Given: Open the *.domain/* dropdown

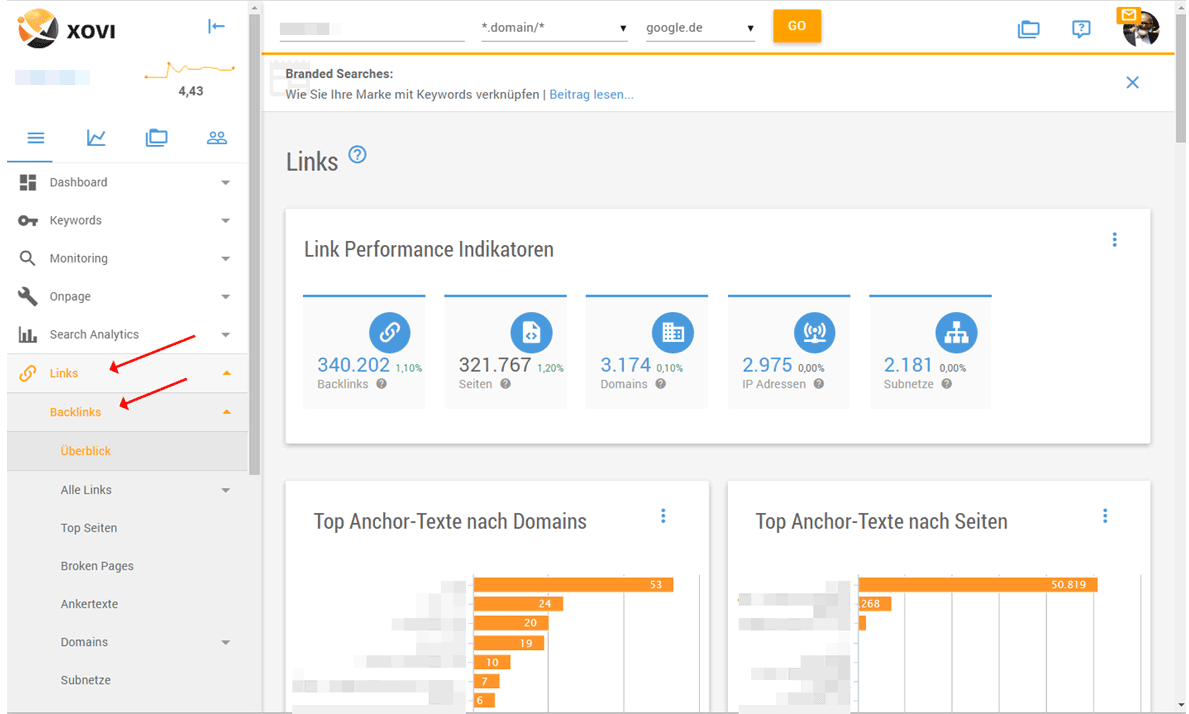Looking at the screenshot, I should click(554, 28).
